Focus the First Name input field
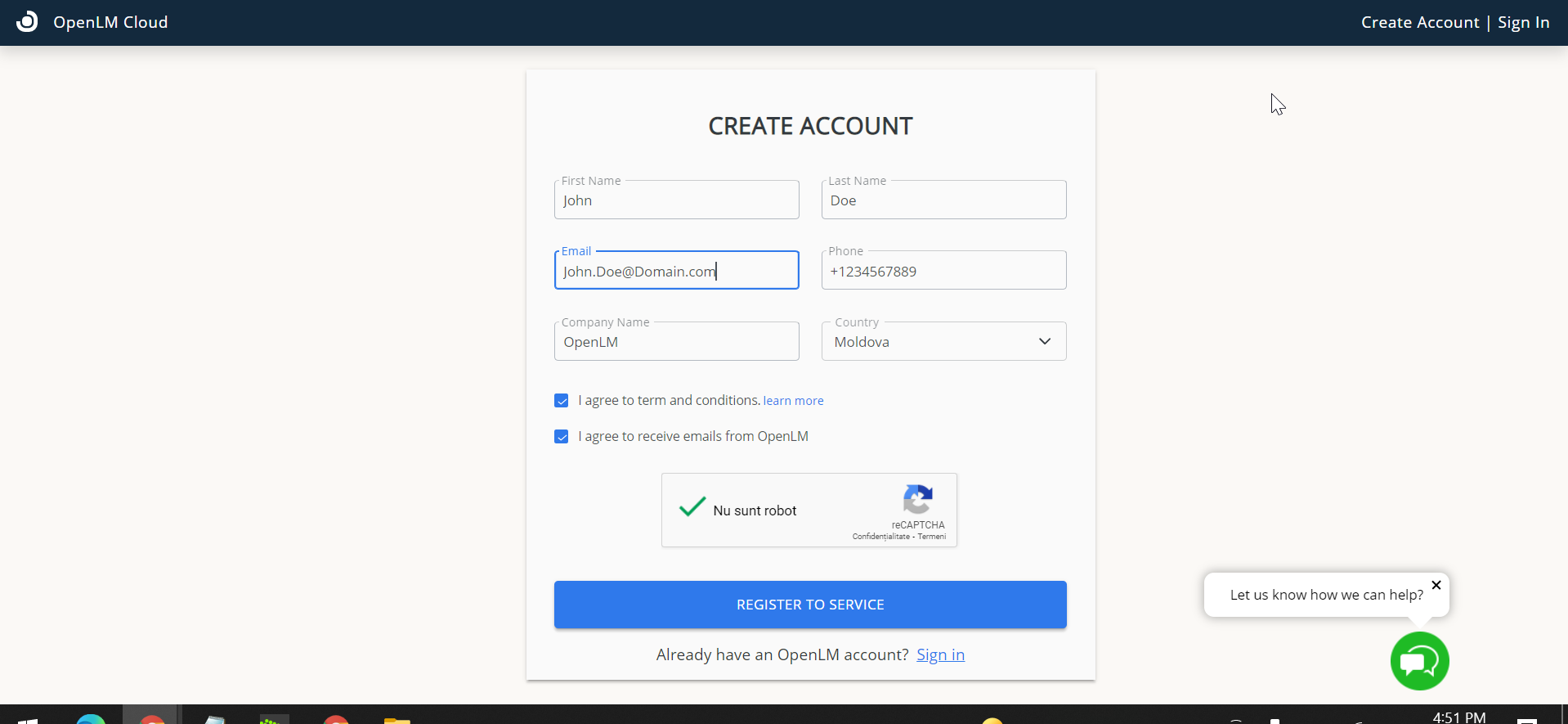This screenshot has height=724, width=1568. click(x=676, y=201)
